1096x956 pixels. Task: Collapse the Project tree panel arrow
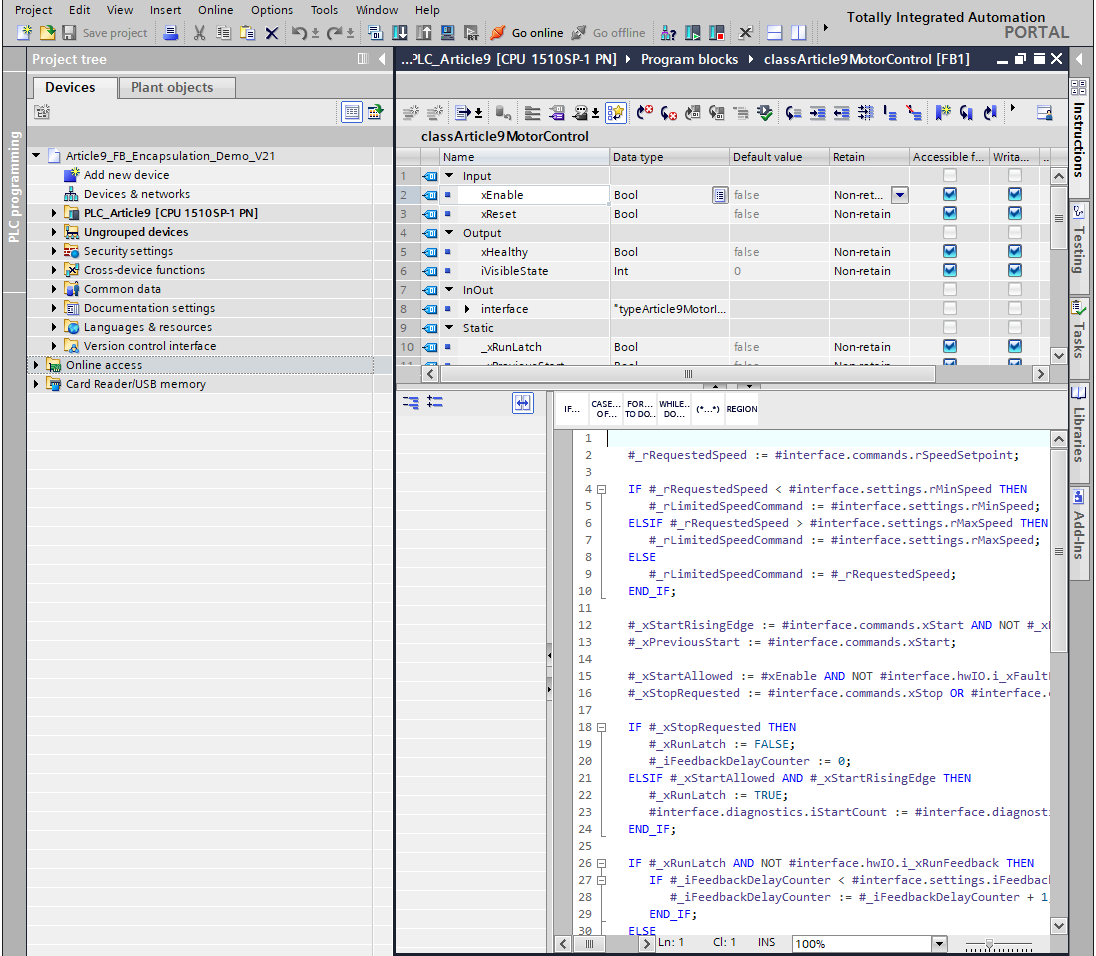(382, 59)
